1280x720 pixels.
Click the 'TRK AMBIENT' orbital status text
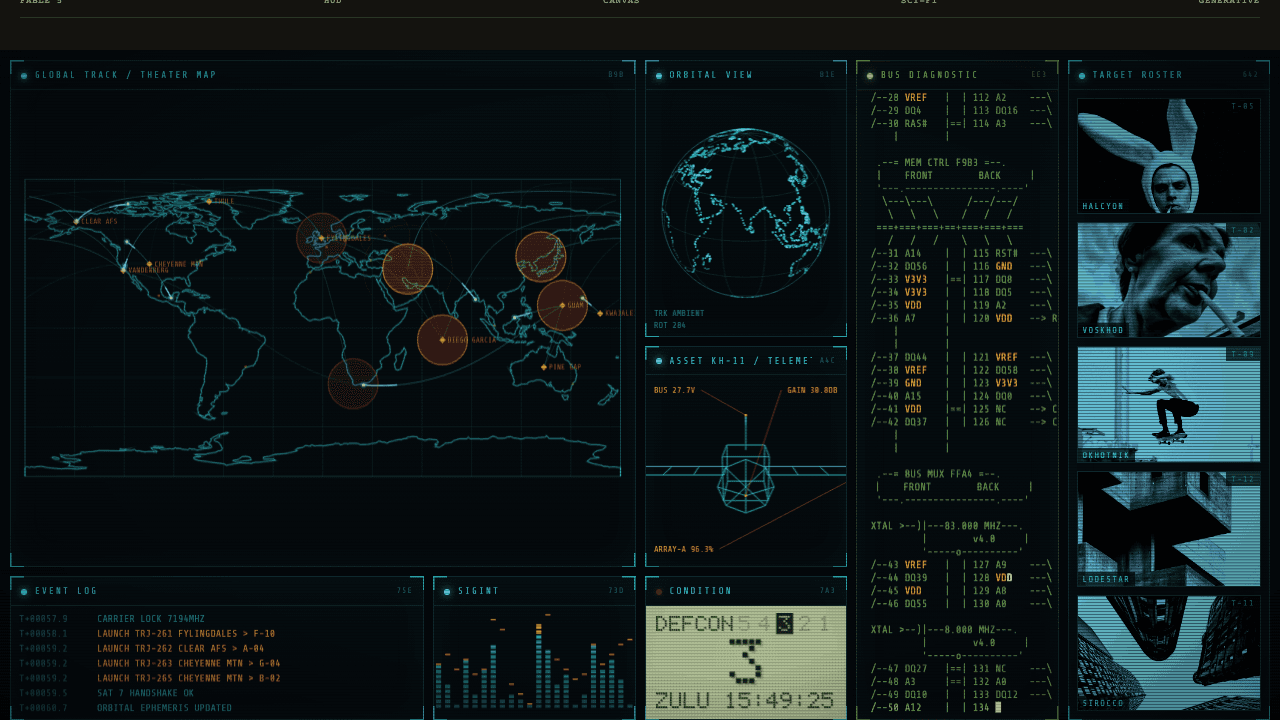click(x=679, y=313)
